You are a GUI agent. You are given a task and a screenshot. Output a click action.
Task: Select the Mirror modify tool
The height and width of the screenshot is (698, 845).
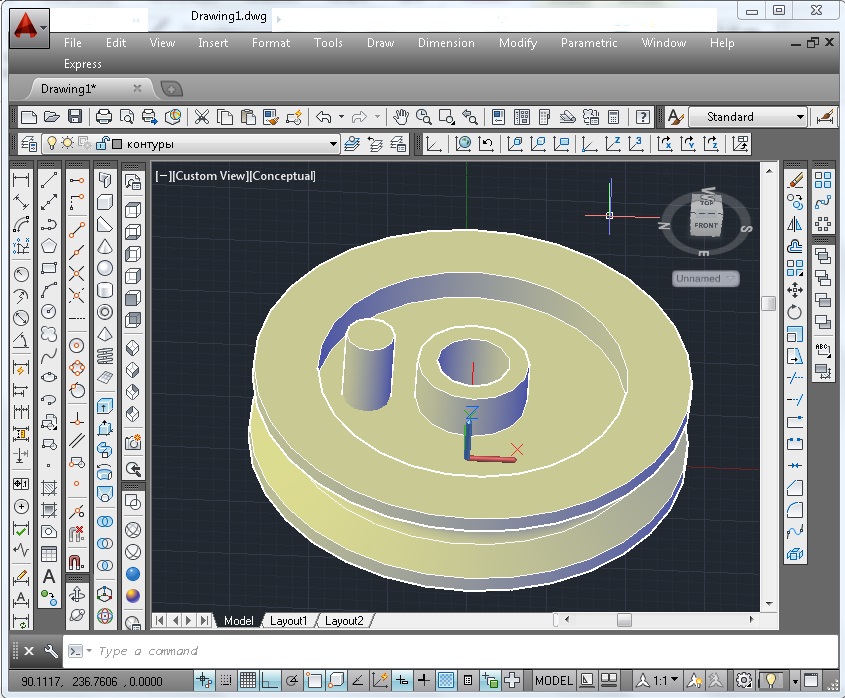point(795,224)
